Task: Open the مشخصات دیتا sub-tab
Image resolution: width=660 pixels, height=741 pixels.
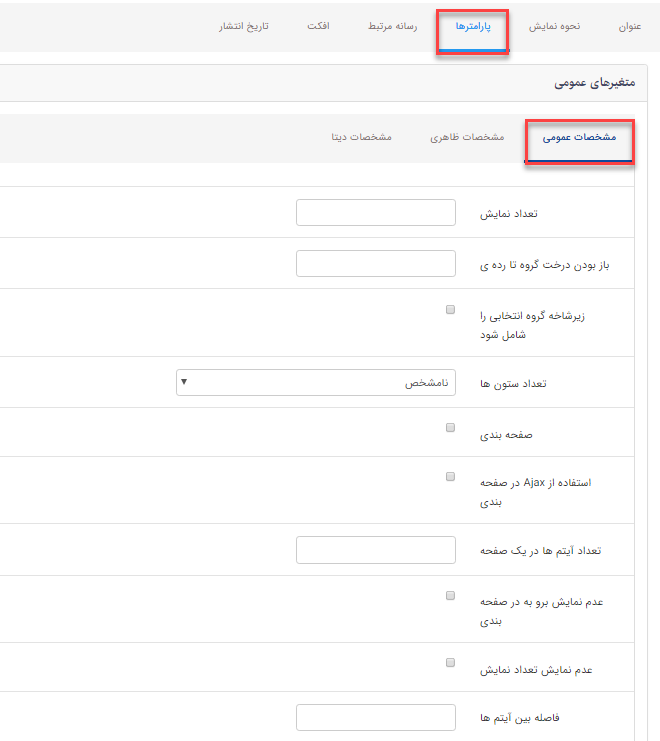Action: 361,137
